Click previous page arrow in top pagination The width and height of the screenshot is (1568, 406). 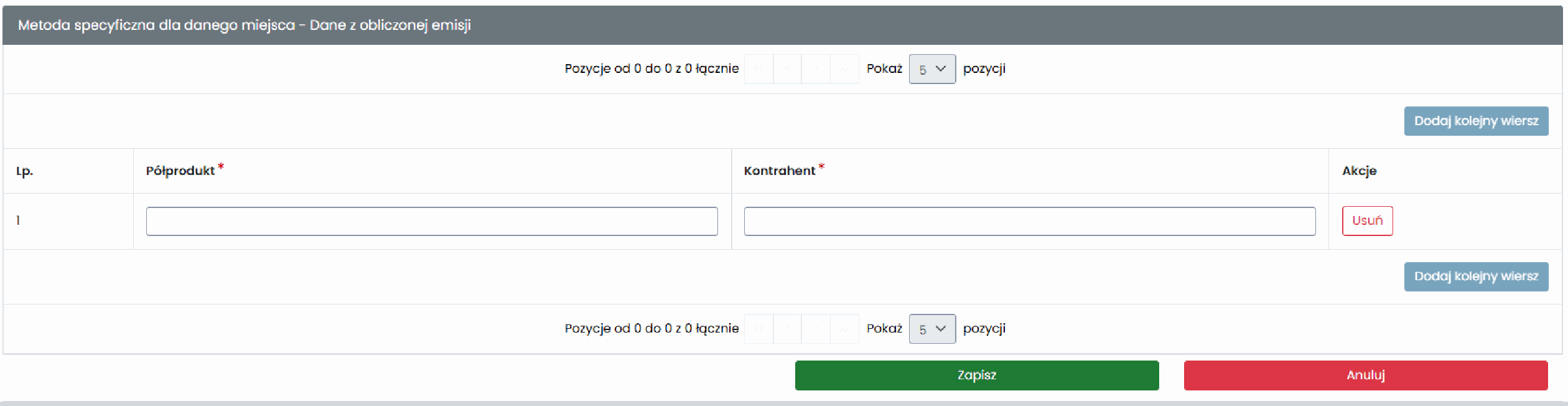click(x=787, y=69)
